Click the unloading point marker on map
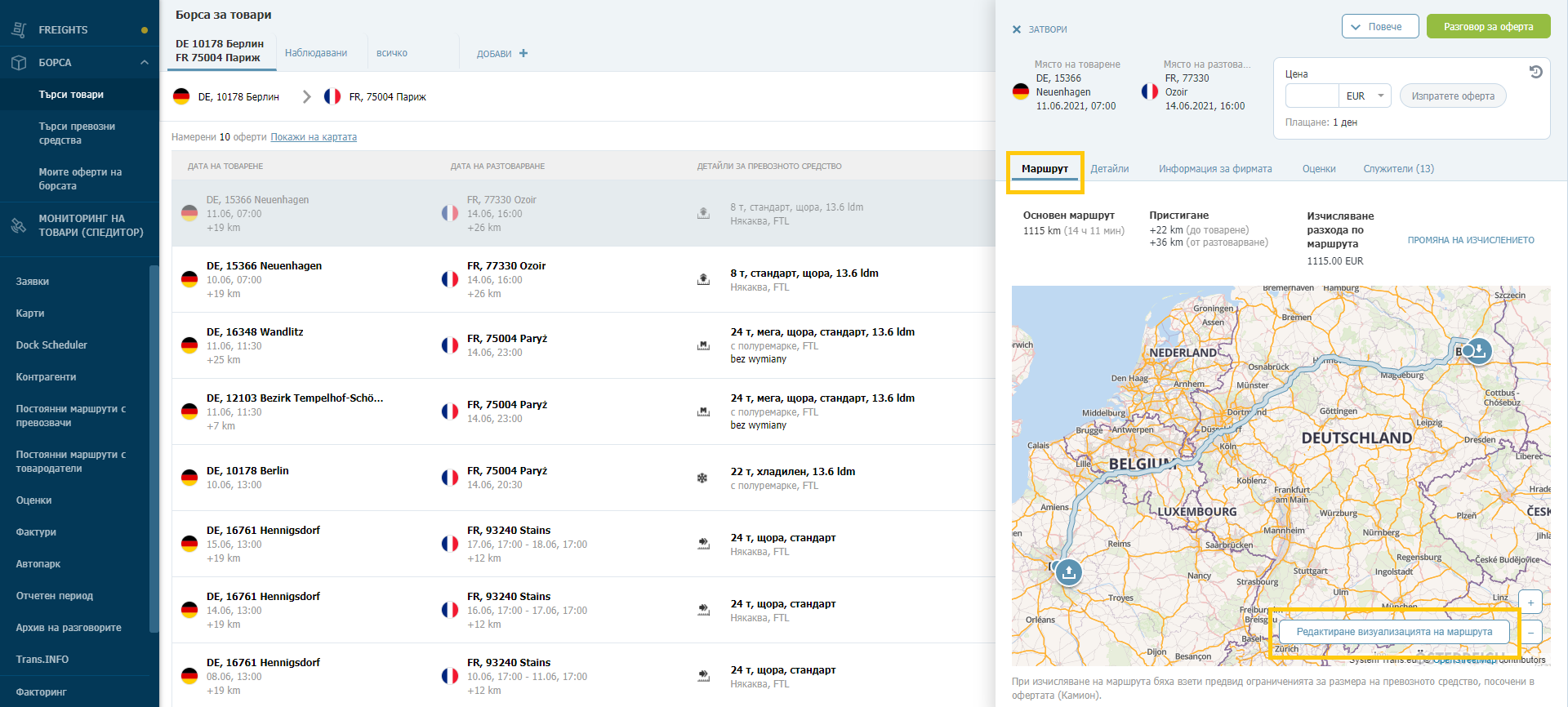 1068,571
